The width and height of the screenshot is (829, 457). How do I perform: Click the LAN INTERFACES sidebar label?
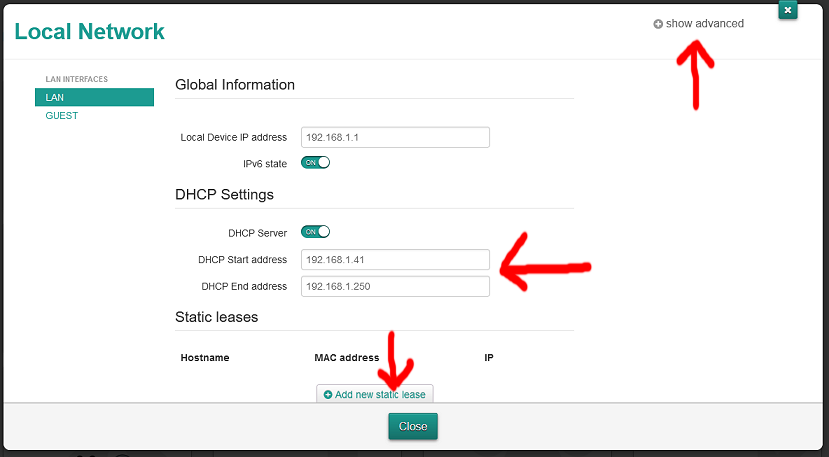(77, 79)
